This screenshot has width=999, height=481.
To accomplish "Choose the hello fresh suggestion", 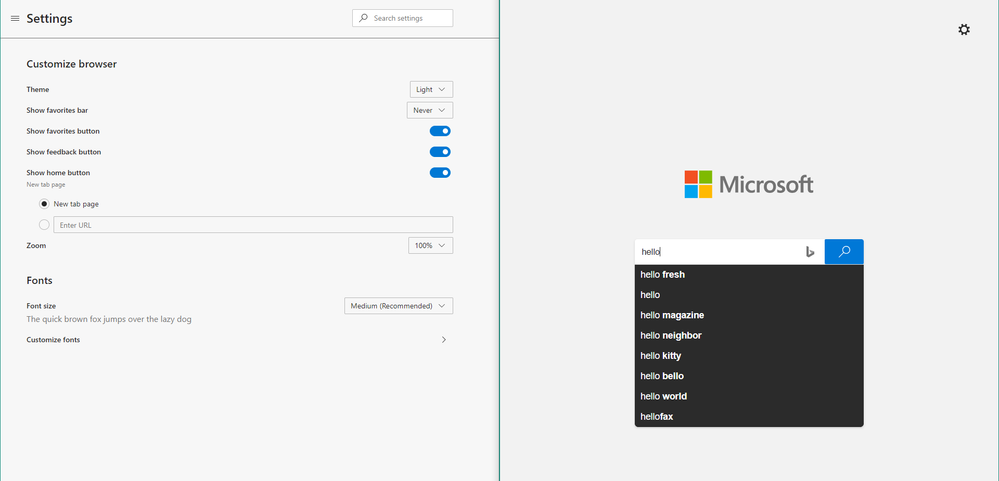I will (x=749, y=275).
